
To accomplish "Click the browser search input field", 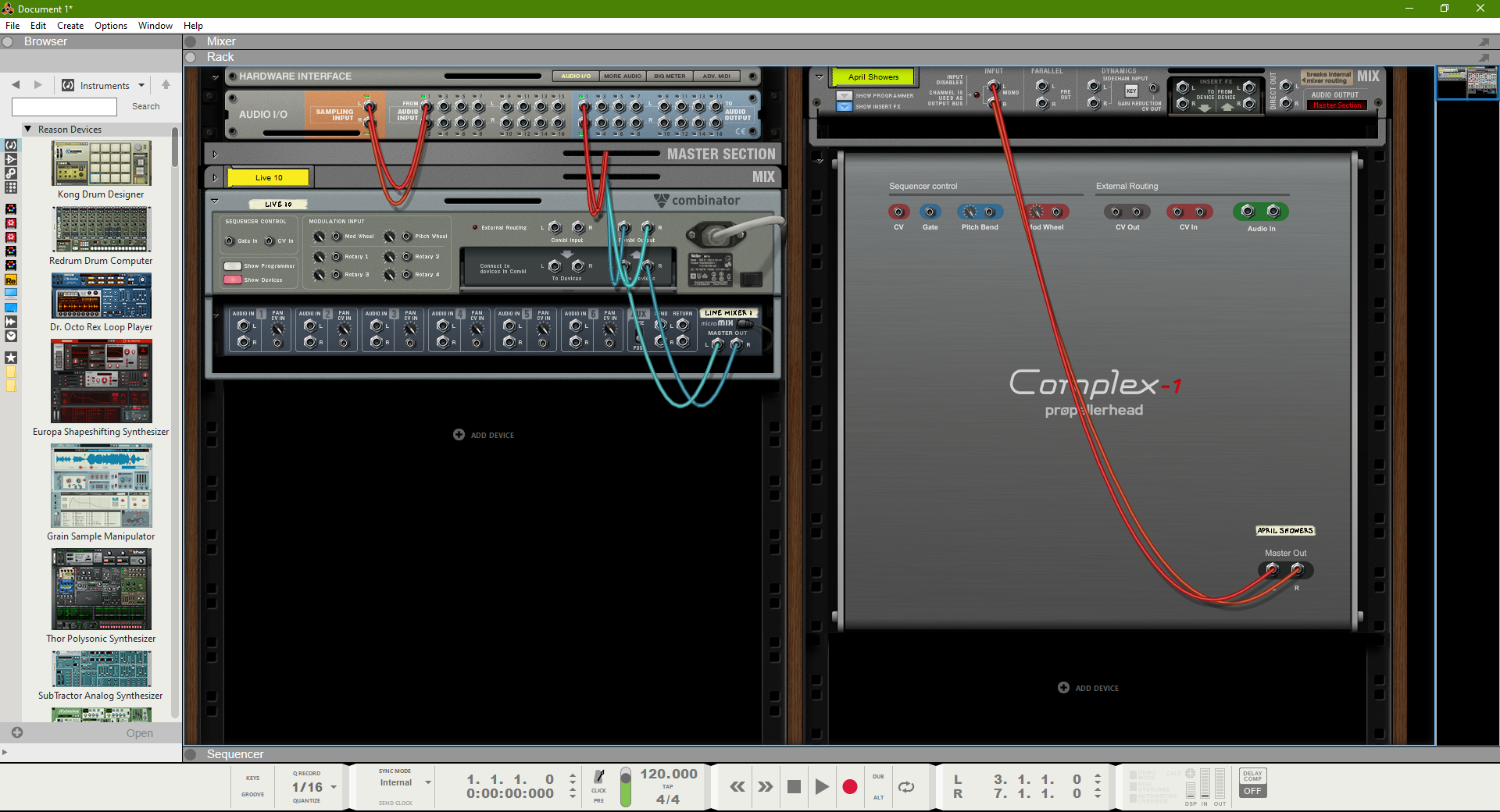I will pos(64,106).
